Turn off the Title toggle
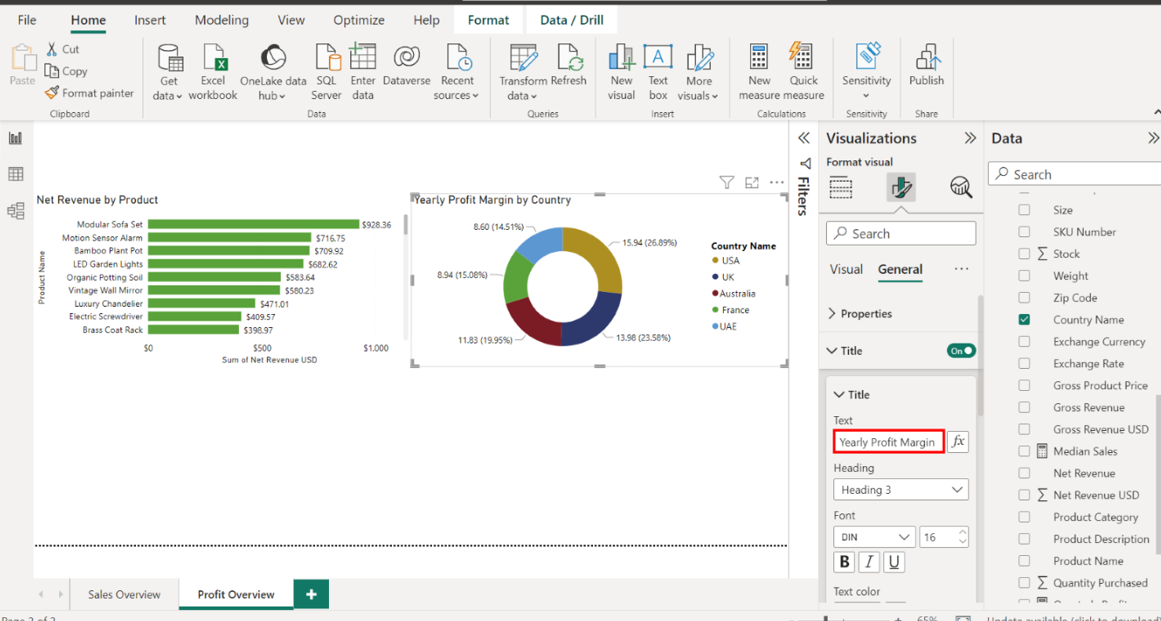The height and width of the screenshot is (621, 1161). coord(960,351)
